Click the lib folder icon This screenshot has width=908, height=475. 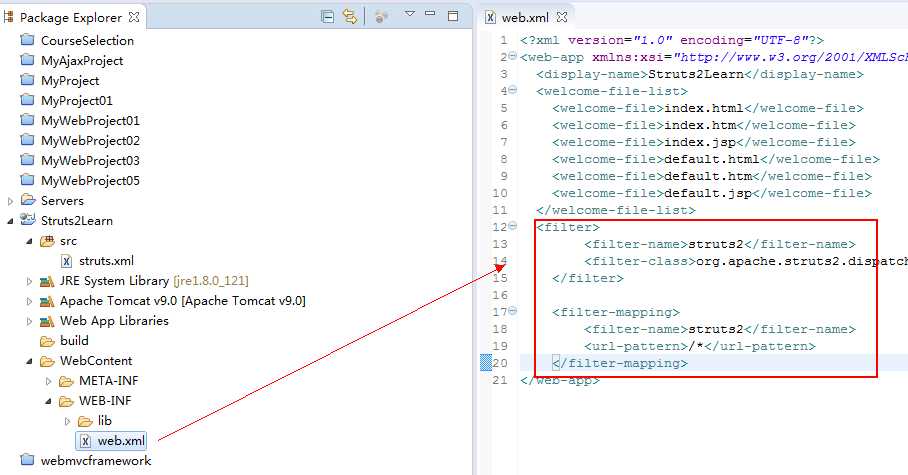tap(85, 421)
